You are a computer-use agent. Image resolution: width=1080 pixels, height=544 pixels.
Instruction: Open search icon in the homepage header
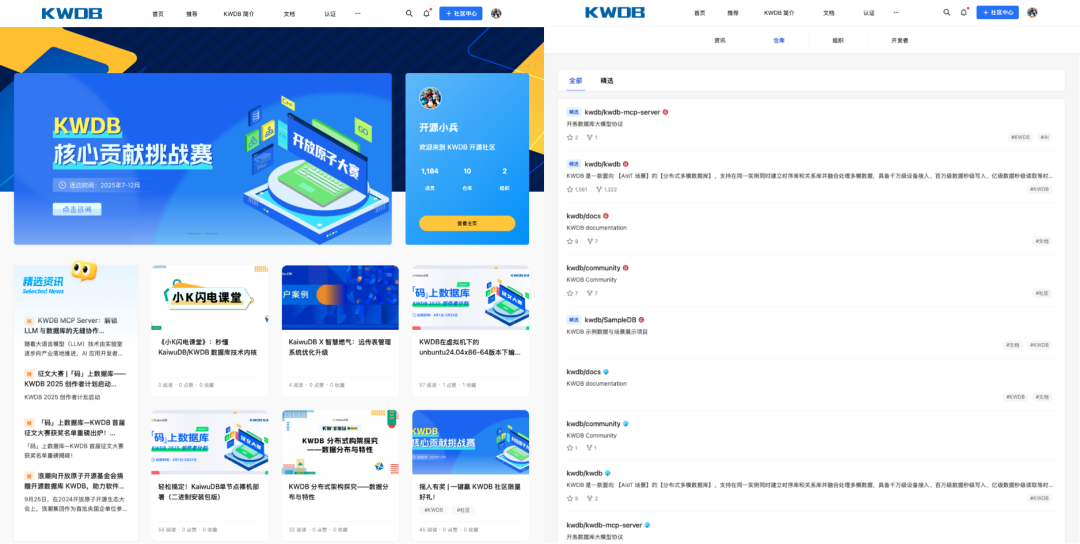pyautogui.click(x=409, y=13)
